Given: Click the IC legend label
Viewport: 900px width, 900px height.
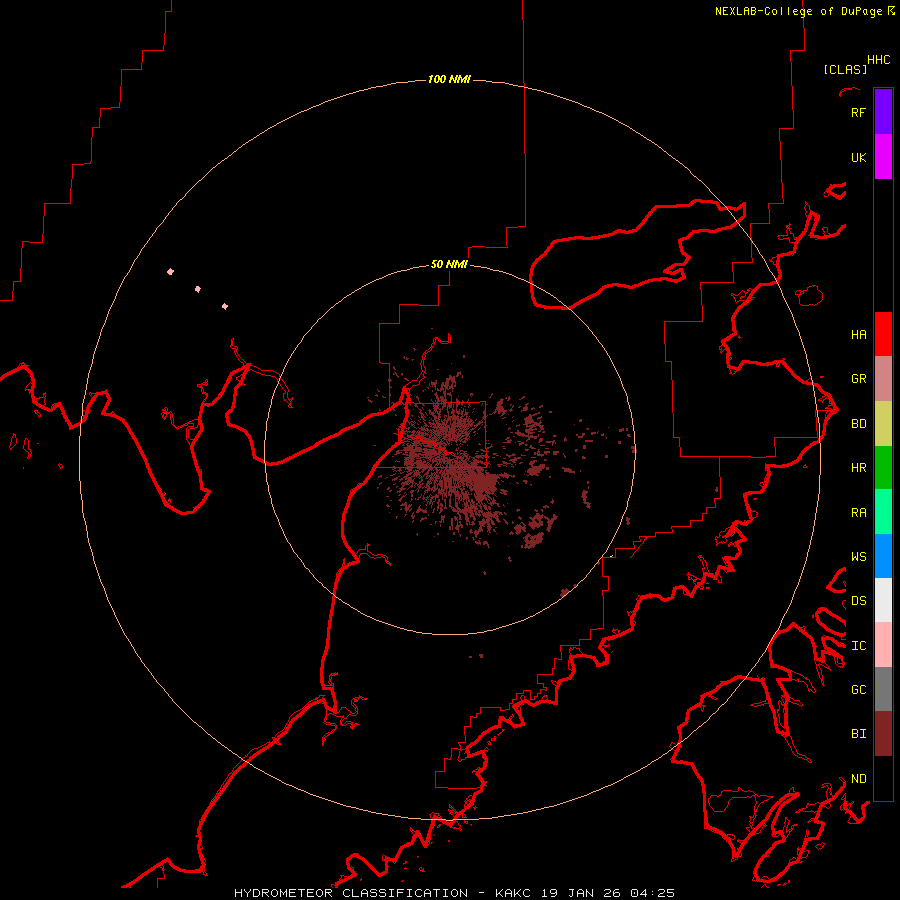Looking at the screenshot, I should pos(858,645).
